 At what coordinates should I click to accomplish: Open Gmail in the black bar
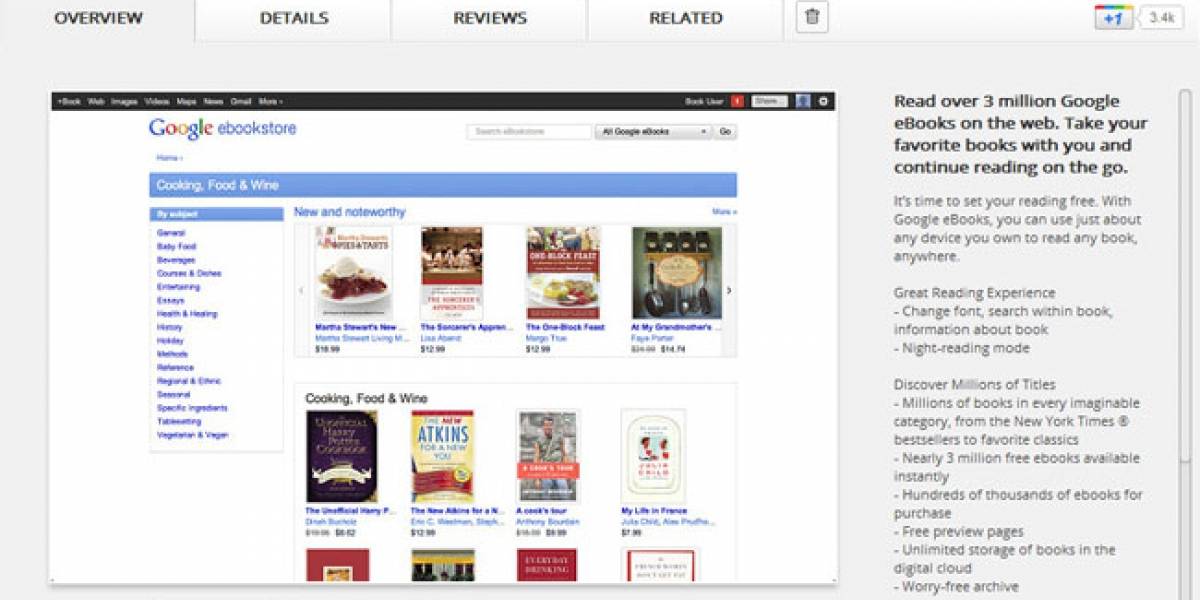[241, 101]
